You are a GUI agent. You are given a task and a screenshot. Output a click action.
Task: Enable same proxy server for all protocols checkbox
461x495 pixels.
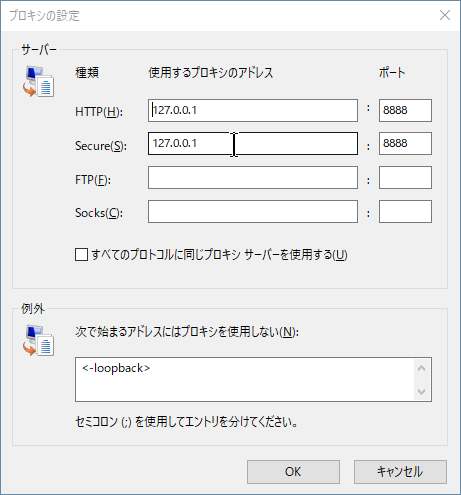82,254
